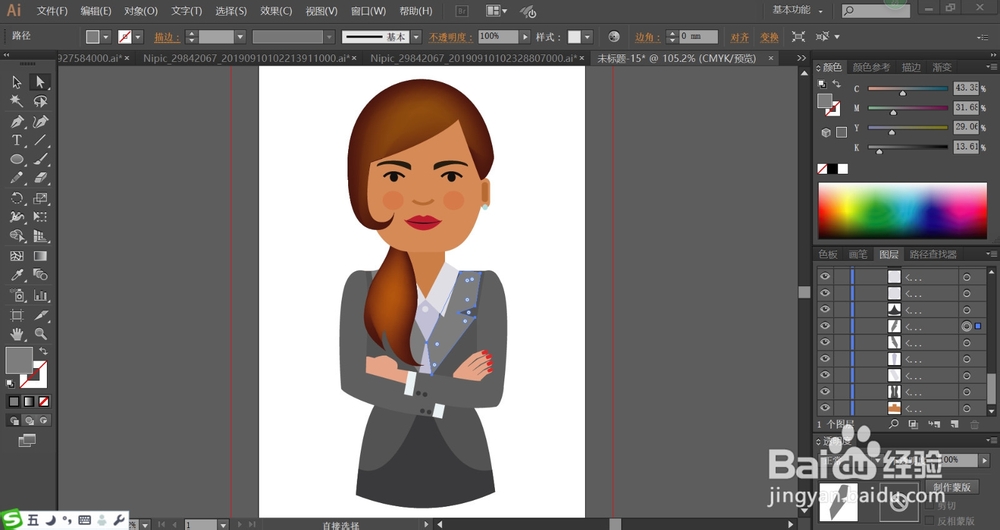This screenshot has height=530, width=1000.
Task: Select the Scale tool
Action: [x=40, y=198]
